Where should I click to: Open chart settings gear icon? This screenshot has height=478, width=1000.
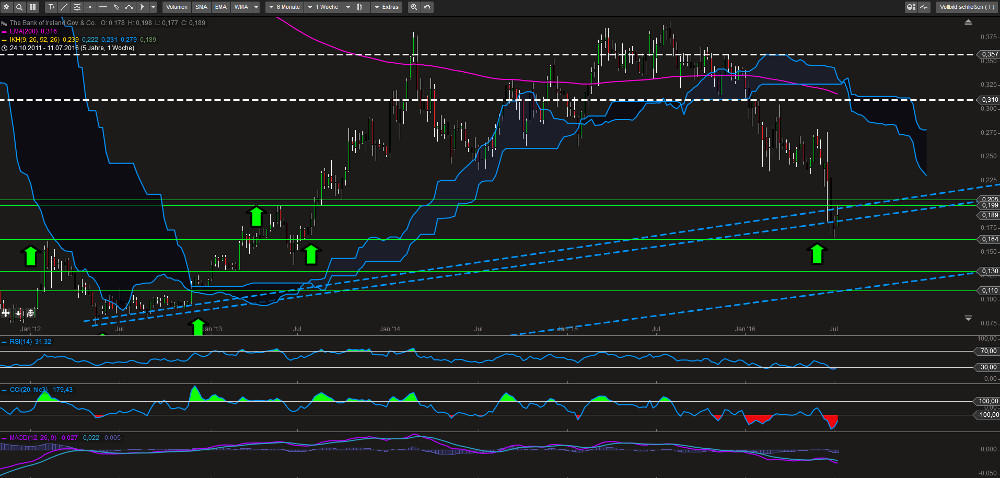coord(6,7)
